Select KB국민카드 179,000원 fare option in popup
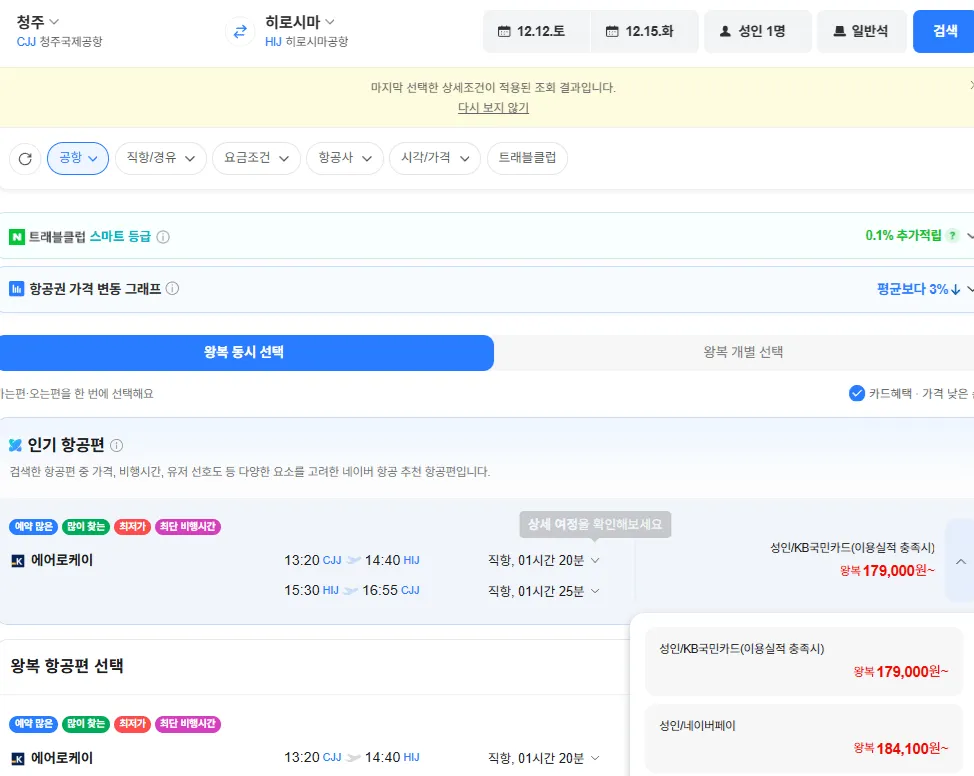The height and width of the screenshot is (776, 974). tap(804, 661)
